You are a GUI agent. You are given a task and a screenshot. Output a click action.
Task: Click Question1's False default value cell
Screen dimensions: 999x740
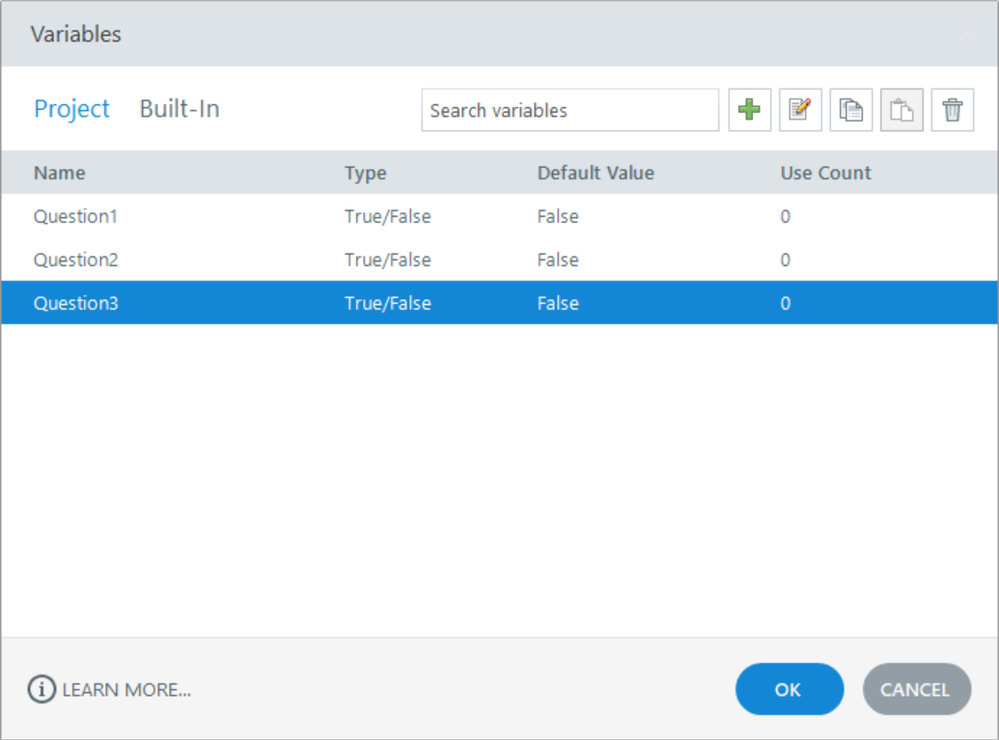tap(558, 216)
